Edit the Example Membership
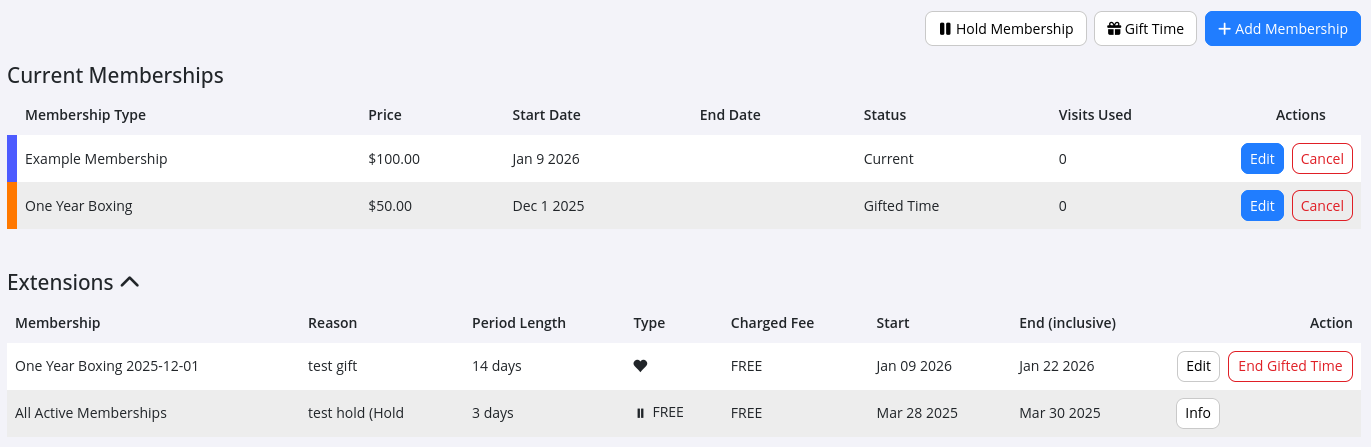Viewport: 1371px width, 447px height. coord(1262,159)
